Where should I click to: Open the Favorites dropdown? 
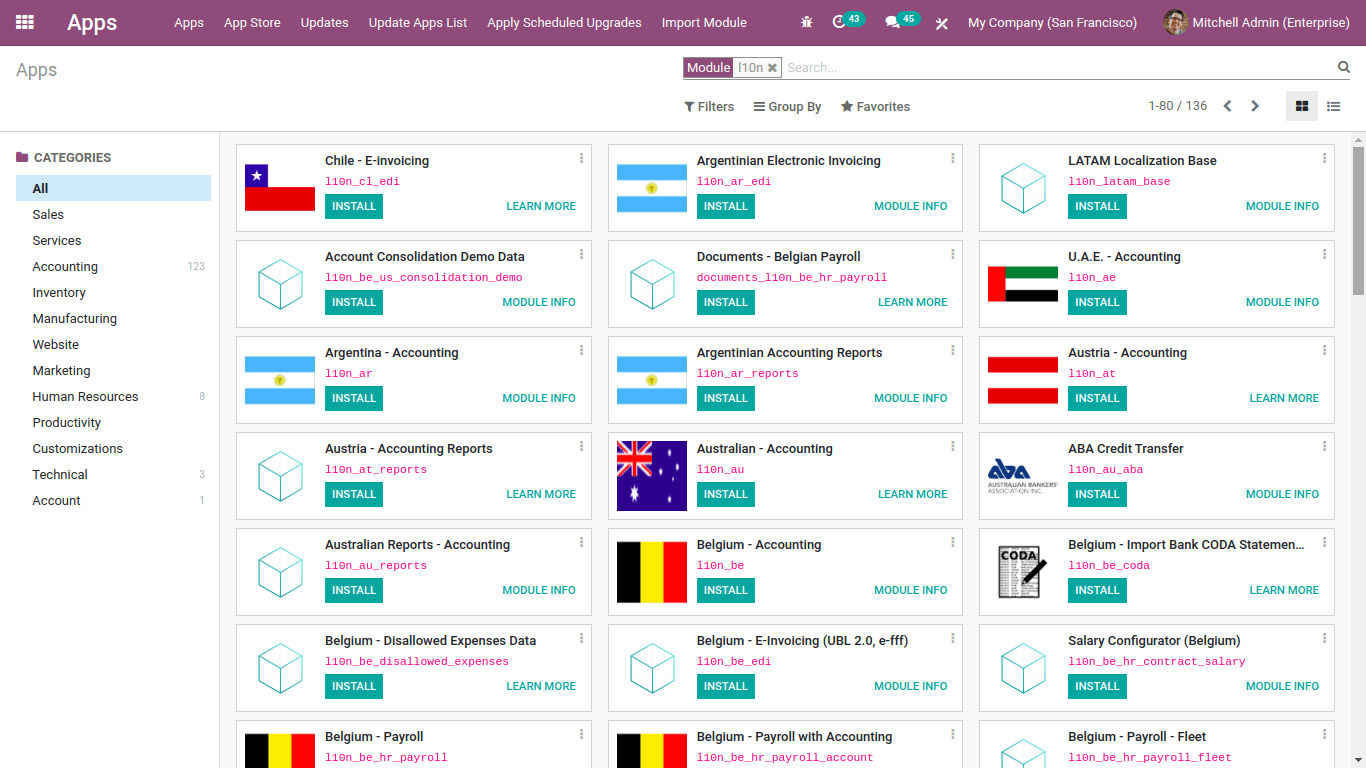pos(875,106)
